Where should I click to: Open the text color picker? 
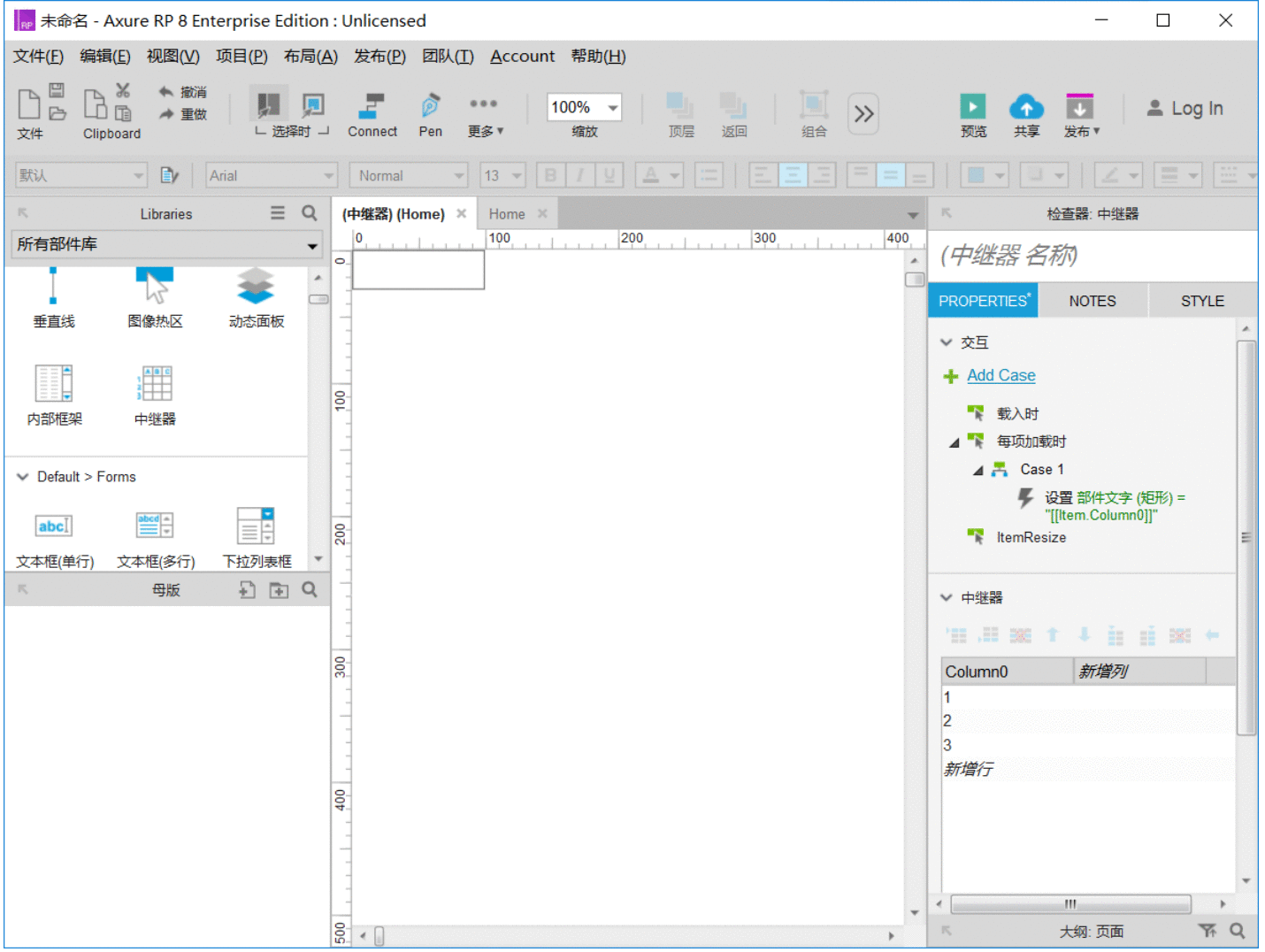pos(659,175)
